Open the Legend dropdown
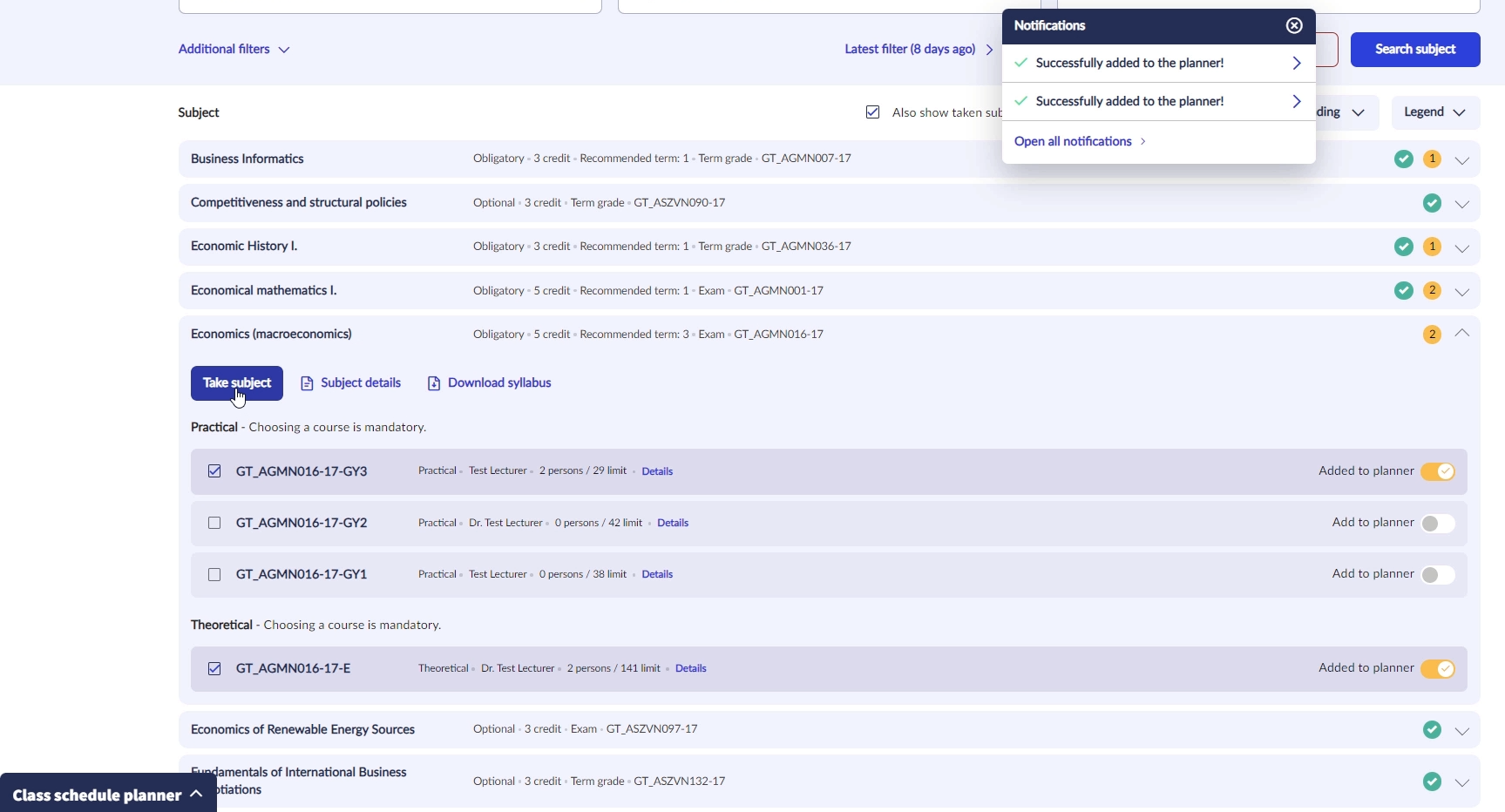Viewport: 1505px width, 812px height. [1434, 112]
